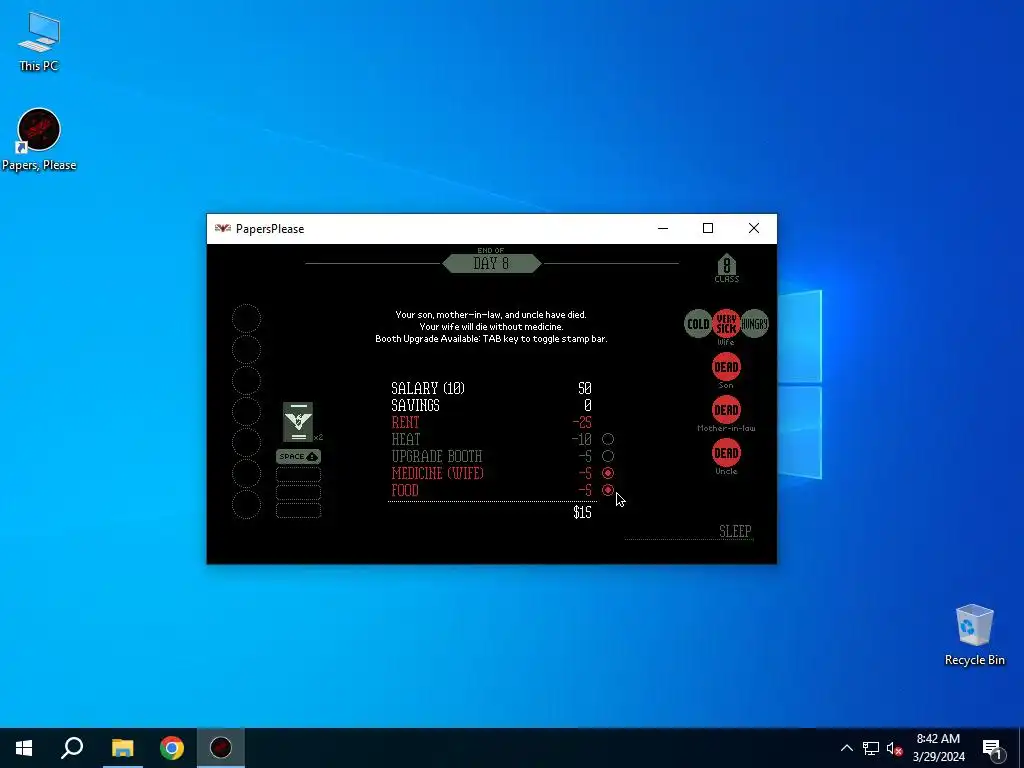Select the This PC desktop icon
This screenshot has height=768, width=1024.
click(39, 42)
